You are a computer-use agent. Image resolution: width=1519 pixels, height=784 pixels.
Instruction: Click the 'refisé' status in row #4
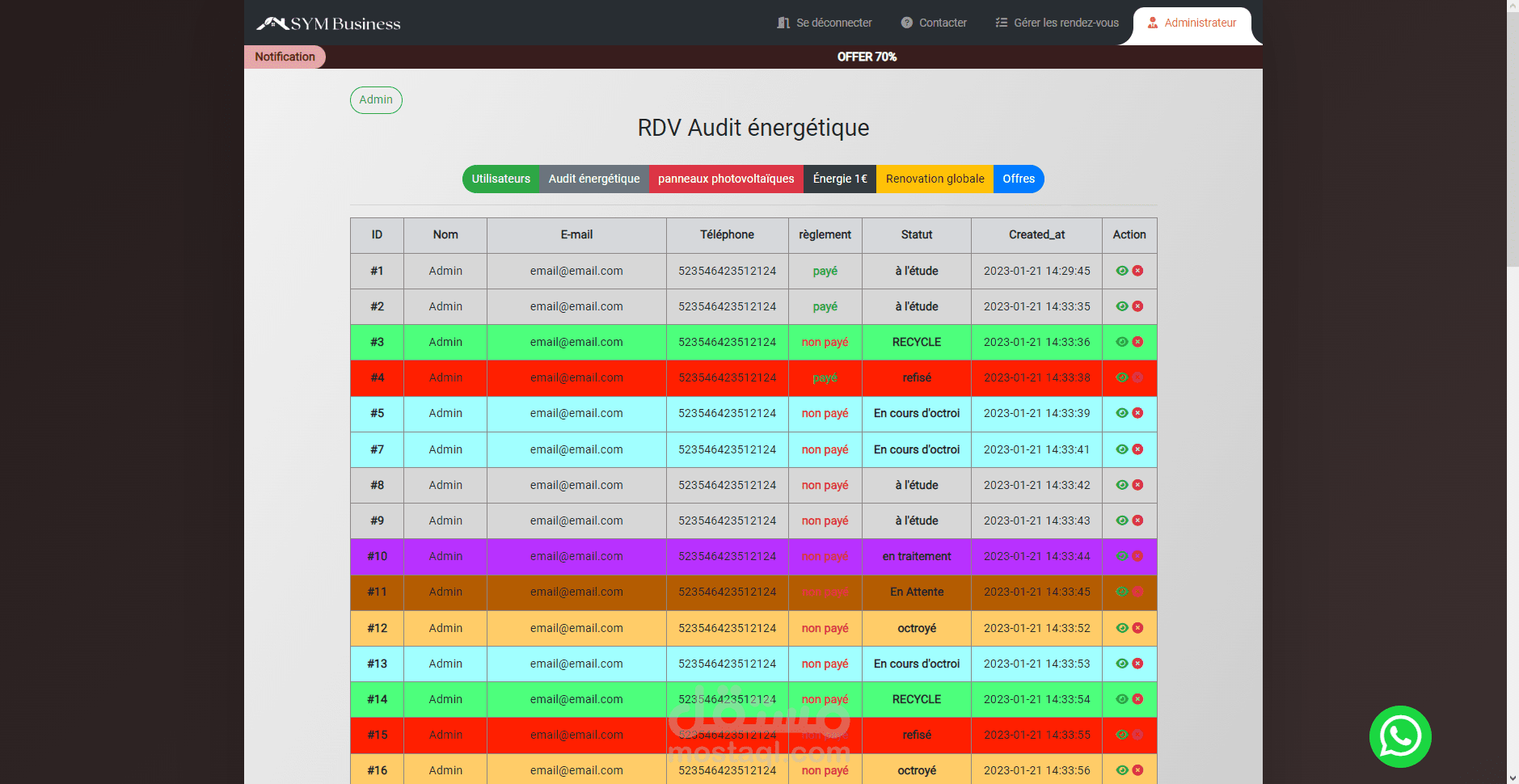917,377
